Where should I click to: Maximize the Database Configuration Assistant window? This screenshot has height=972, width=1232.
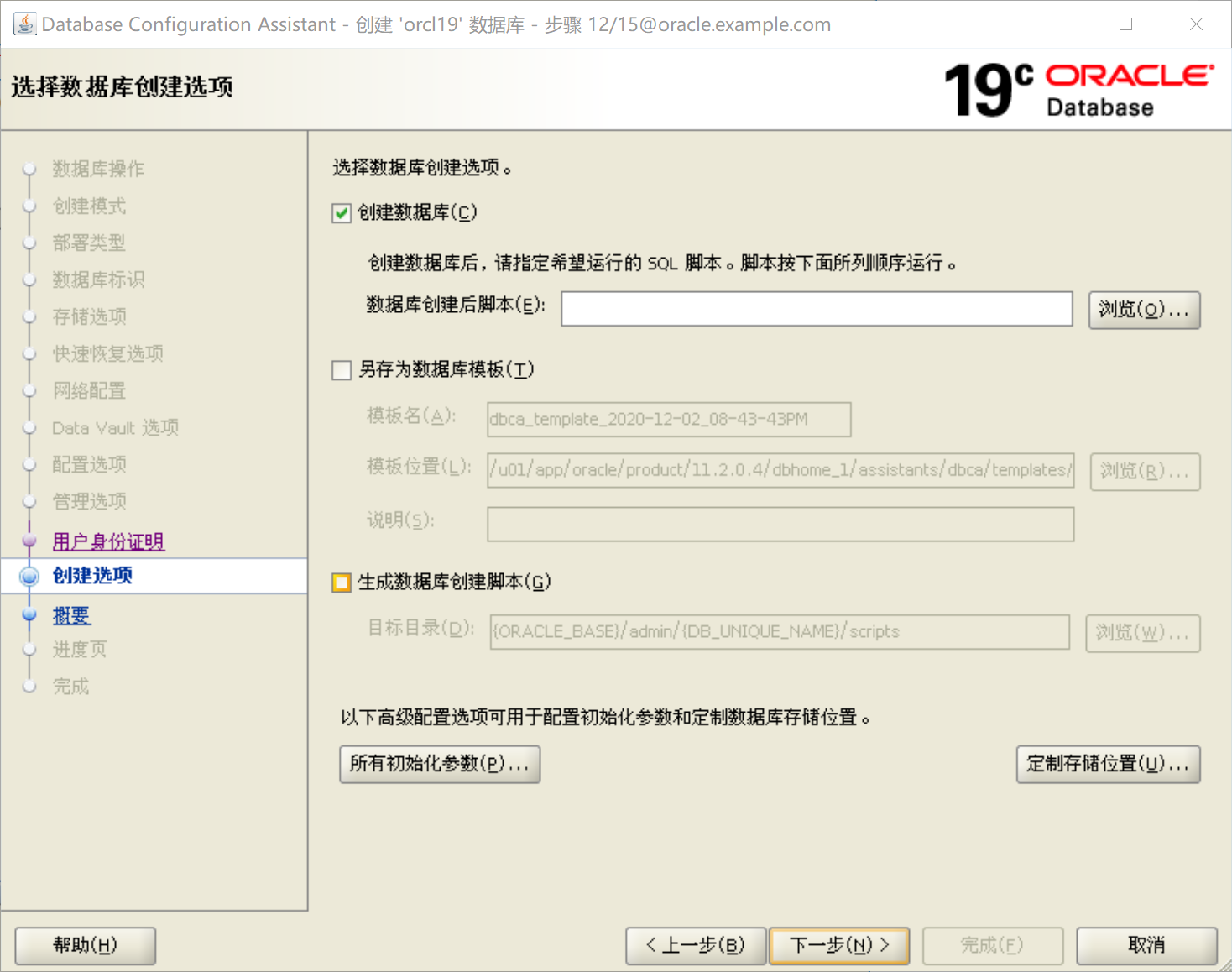[x=1126, y=24]
